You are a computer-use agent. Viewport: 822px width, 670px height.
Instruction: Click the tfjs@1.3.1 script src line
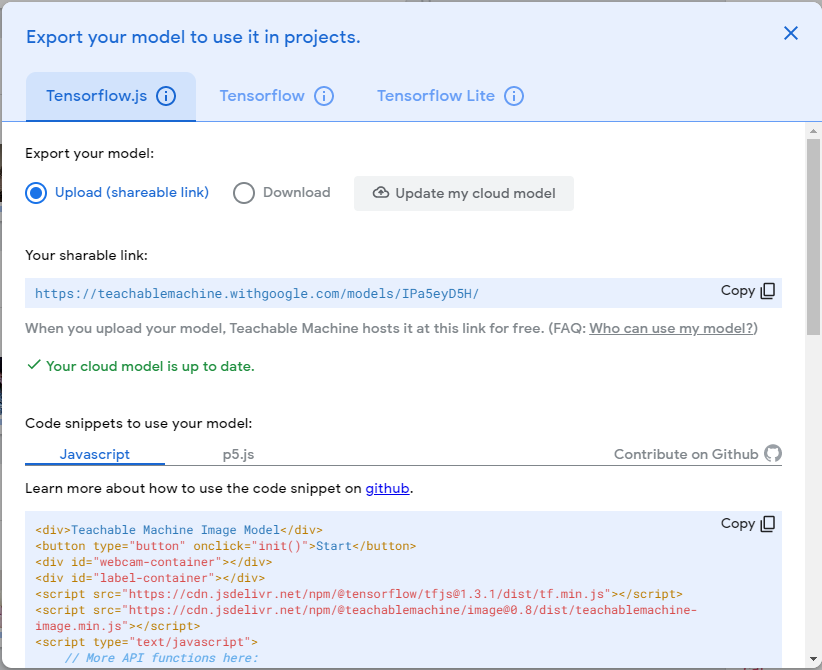[x=359, y=595]
